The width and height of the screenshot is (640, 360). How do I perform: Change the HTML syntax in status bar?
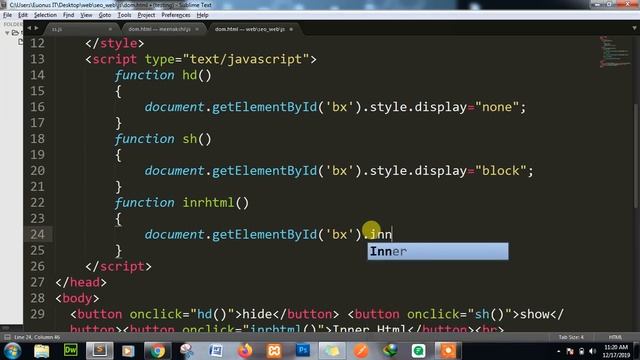tap(615, 337)
